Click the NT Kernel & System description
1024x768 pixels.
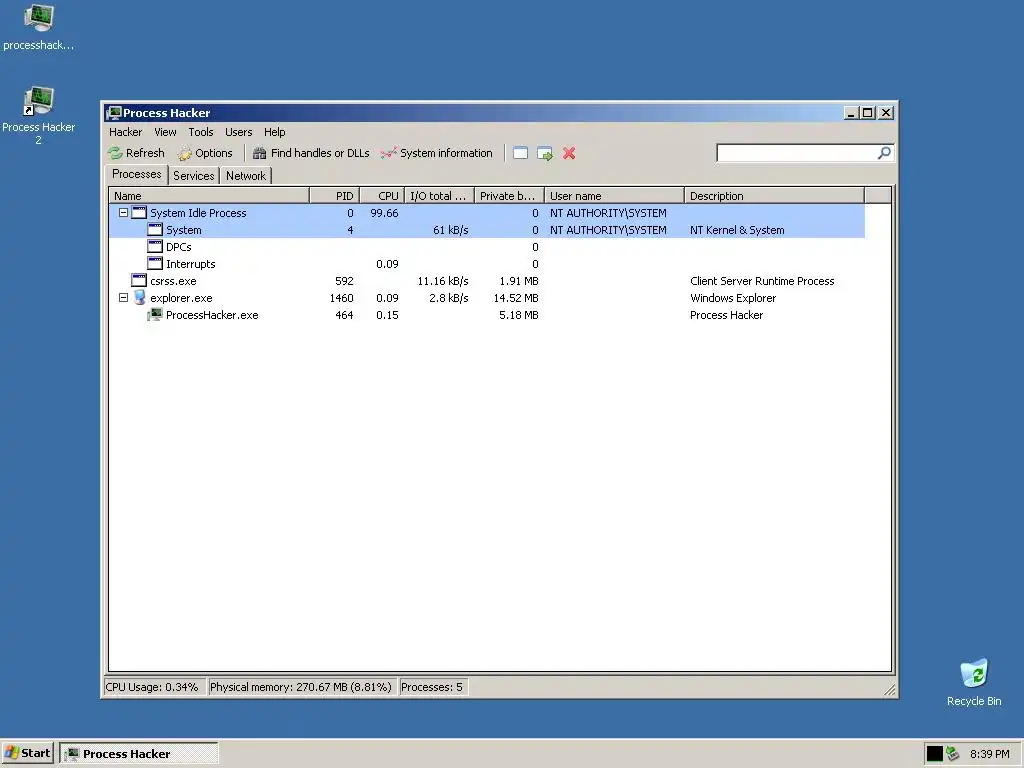737,230
